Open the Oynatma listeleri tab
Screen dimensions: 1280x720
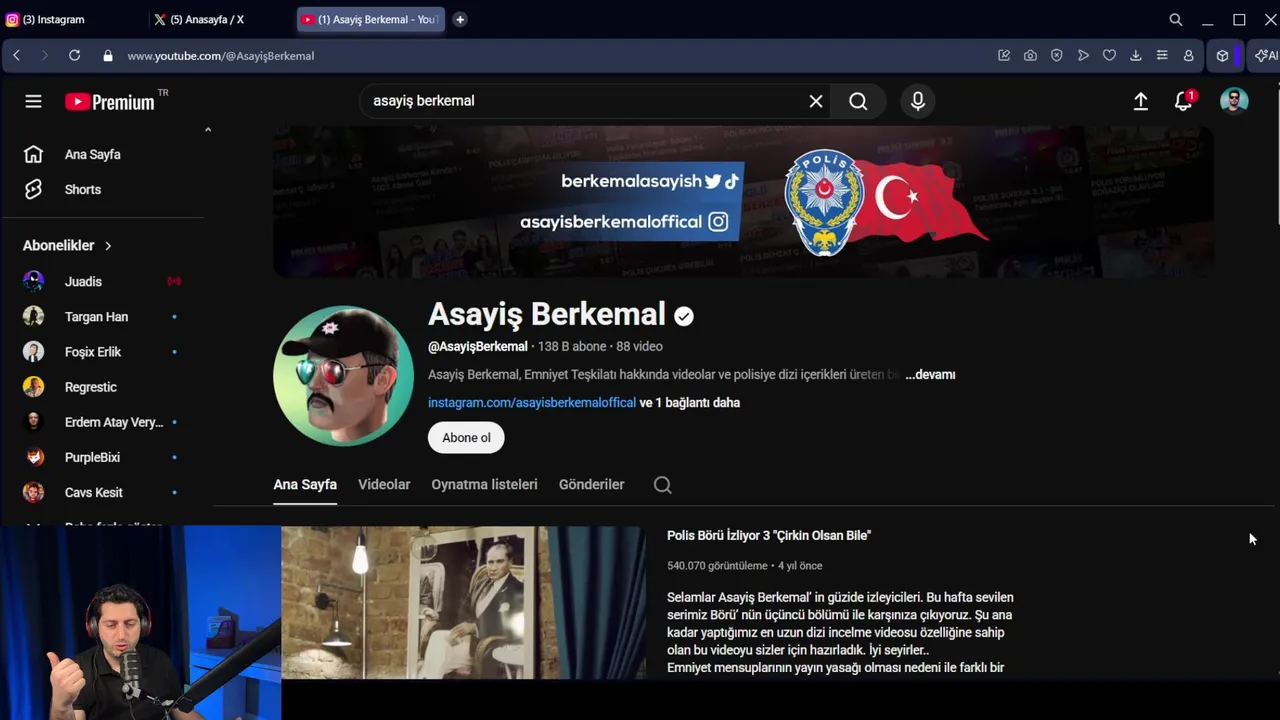484,485
